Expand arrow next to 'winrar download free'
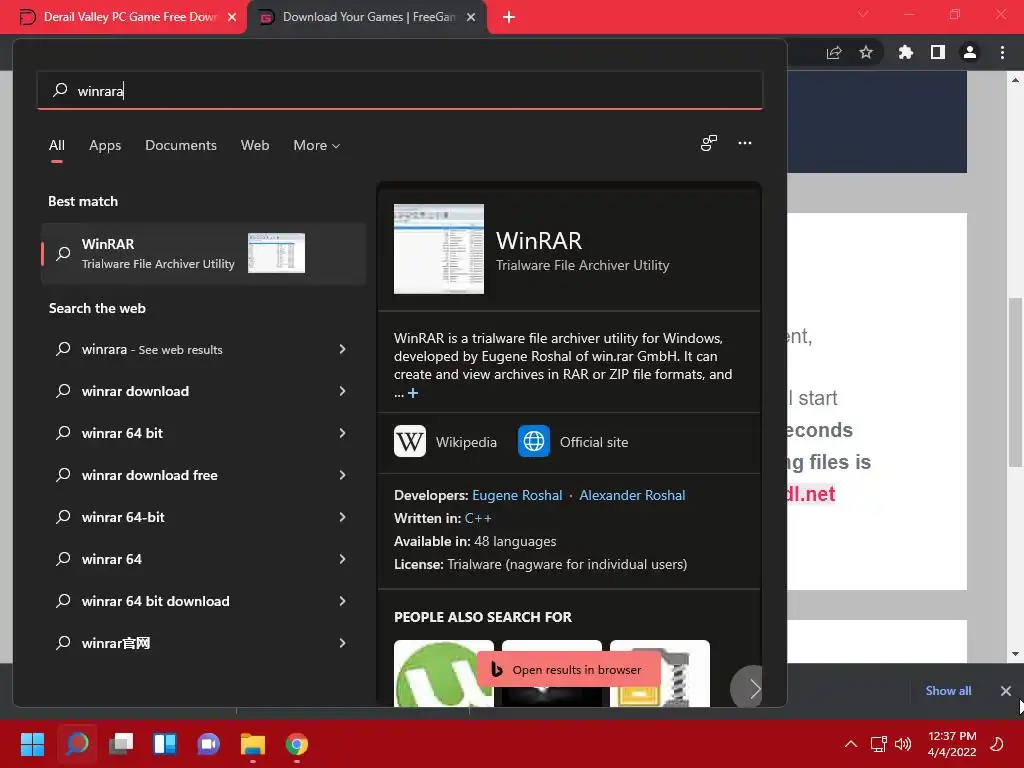The height and width of the screenshot is (768, 1024). point(342,475)
